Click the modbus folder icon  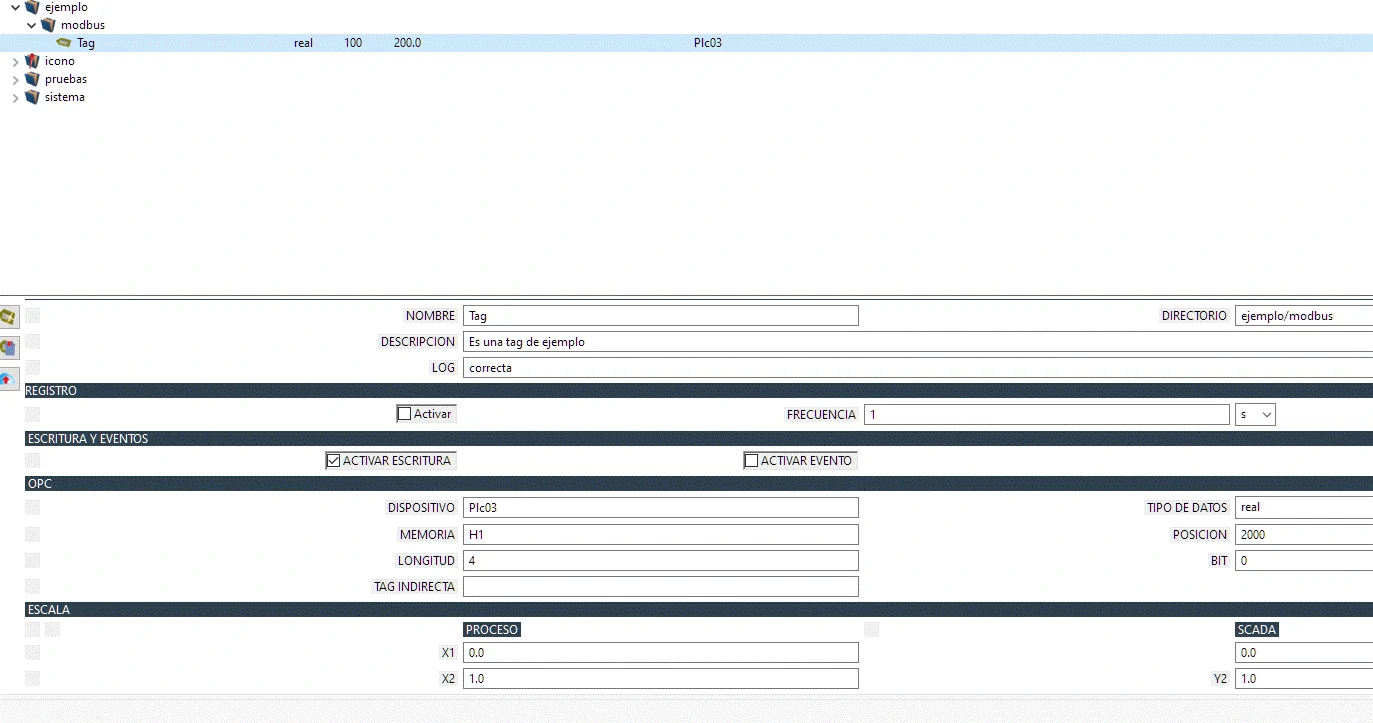[x=49, y=25]
